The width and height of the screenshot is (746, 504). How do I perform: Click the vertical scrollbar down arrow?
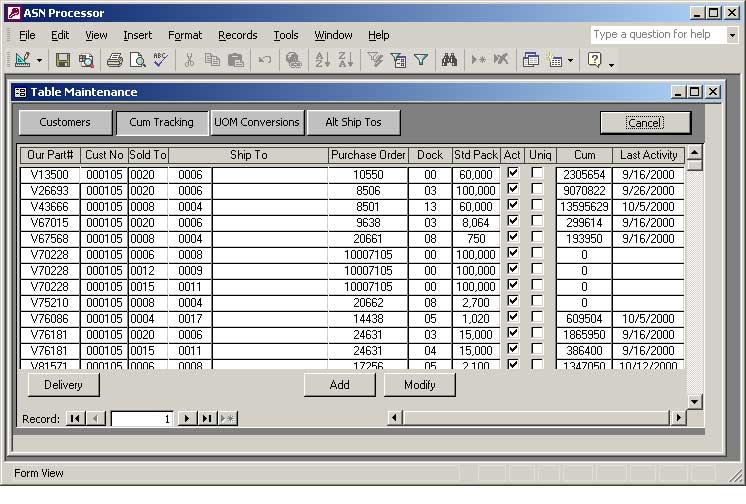point(695,402)
